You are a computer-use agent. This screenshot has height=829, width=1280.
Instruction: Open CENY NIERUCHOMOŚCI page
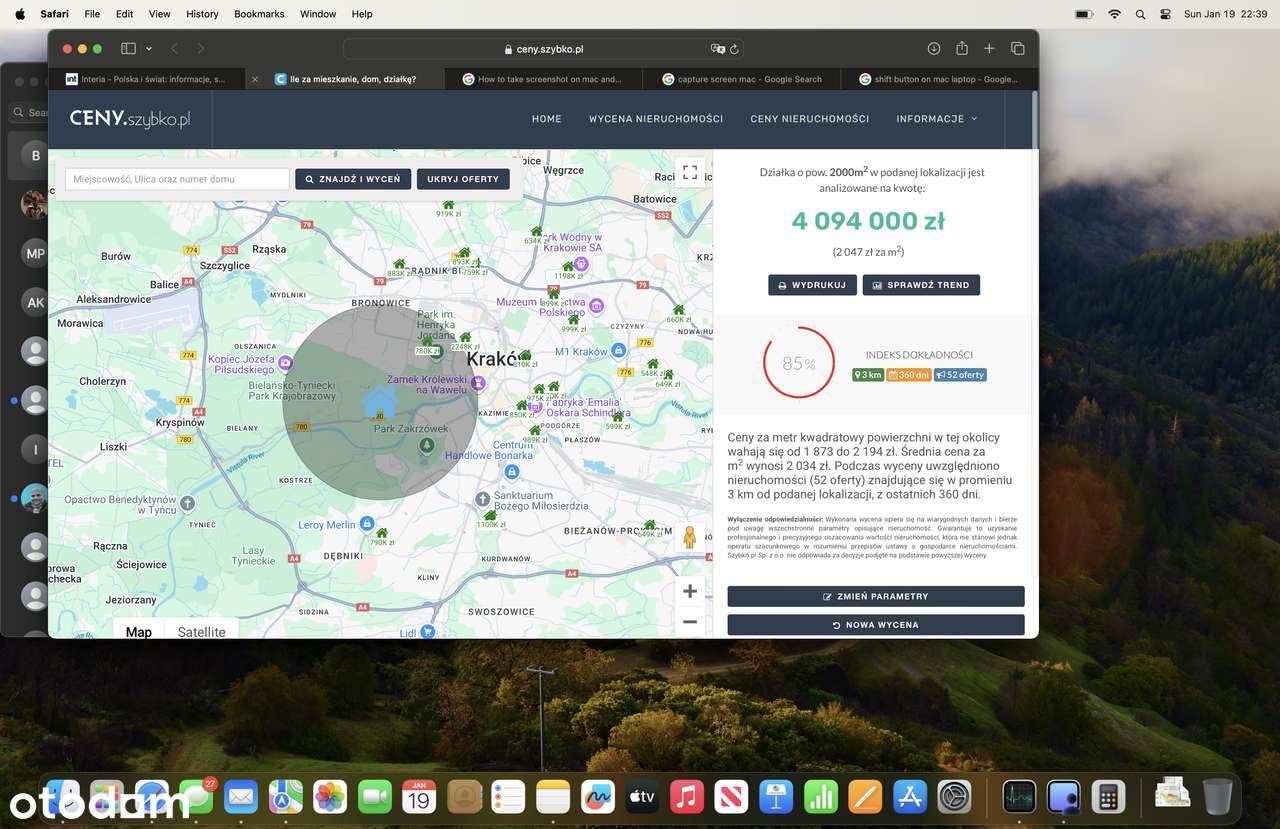(810, 119)
